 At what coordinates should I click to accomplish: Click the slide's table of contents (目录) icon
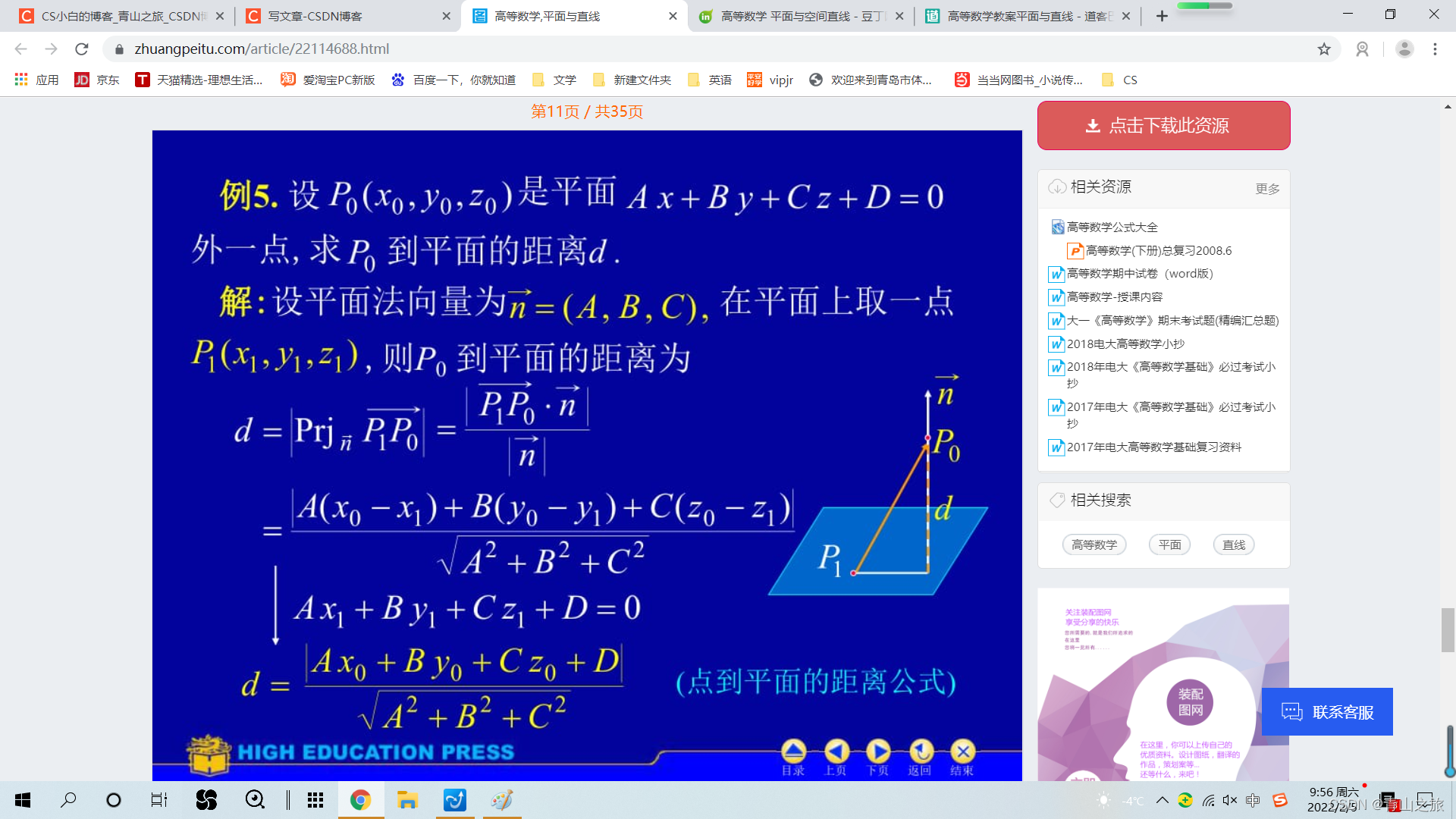[x=793, y=752]
